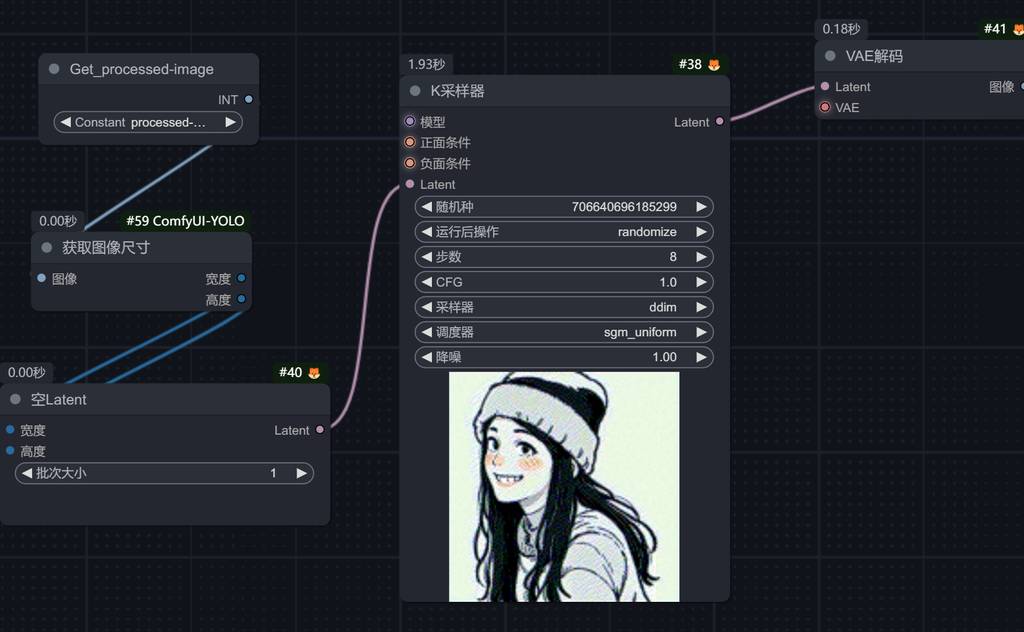Click the 宽度 output socket on 获取图像尺寸
This screenshot has height=632, width=1024.
pos(241,279)
